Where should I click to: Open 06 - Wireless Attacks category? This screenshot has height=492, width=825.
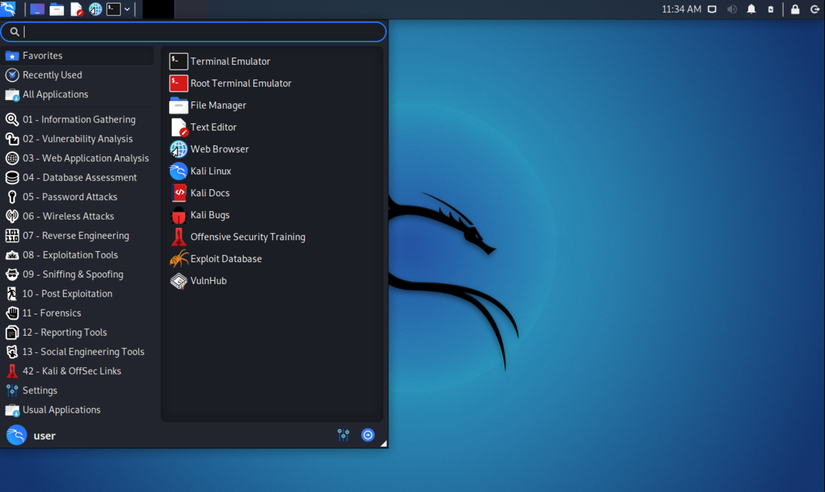[77, 216]
